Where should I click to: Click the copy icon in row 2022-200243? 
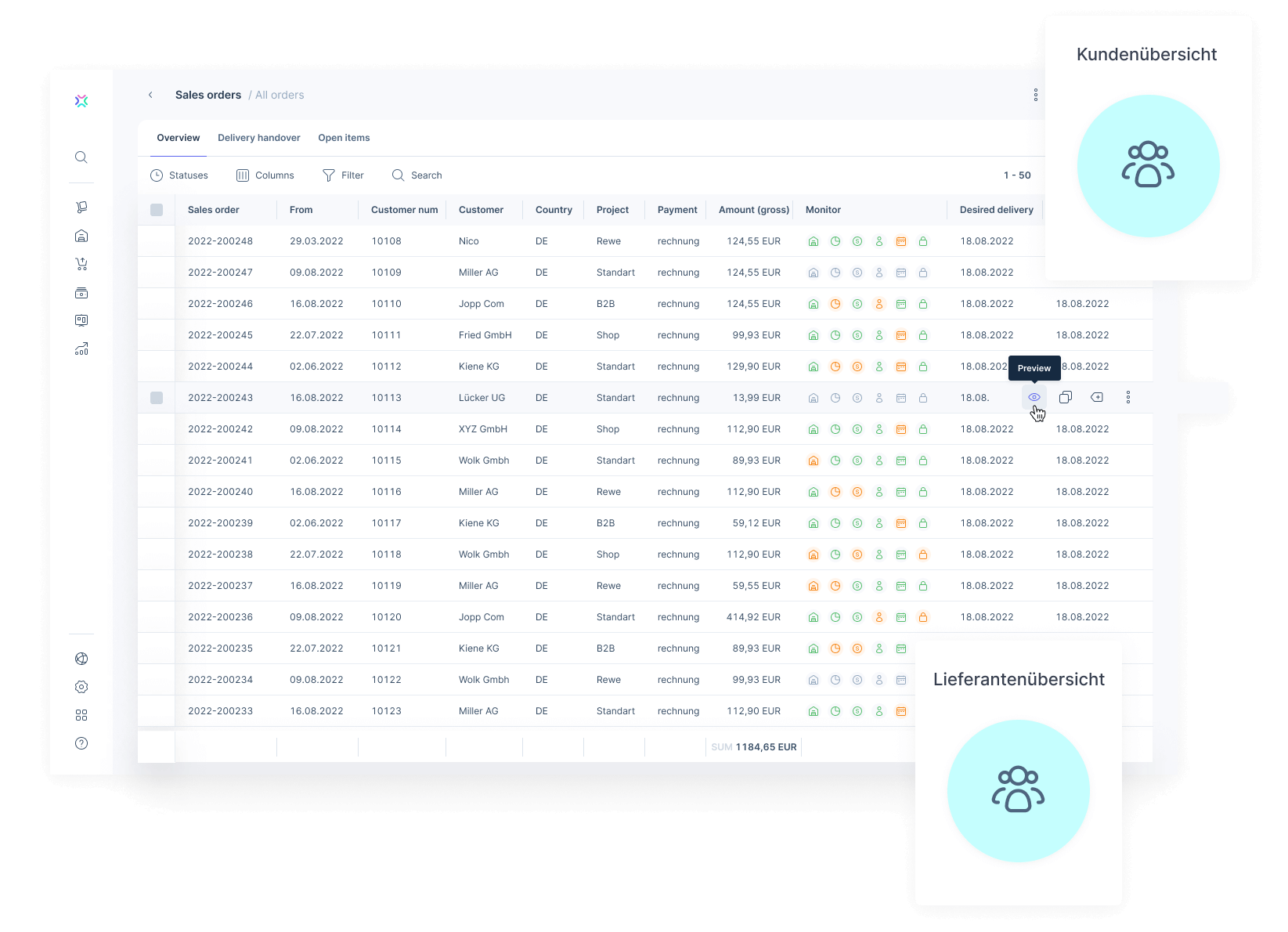(1066, 397)
